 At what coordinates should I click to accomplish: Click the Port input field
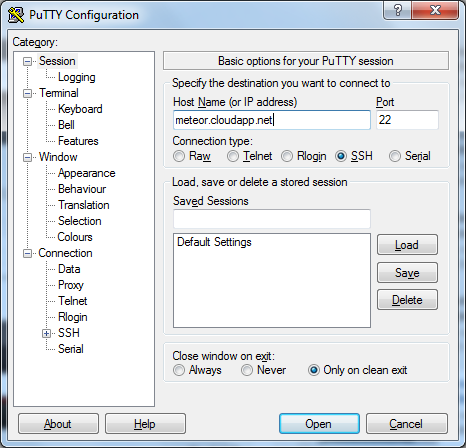[x=407, y=120]
